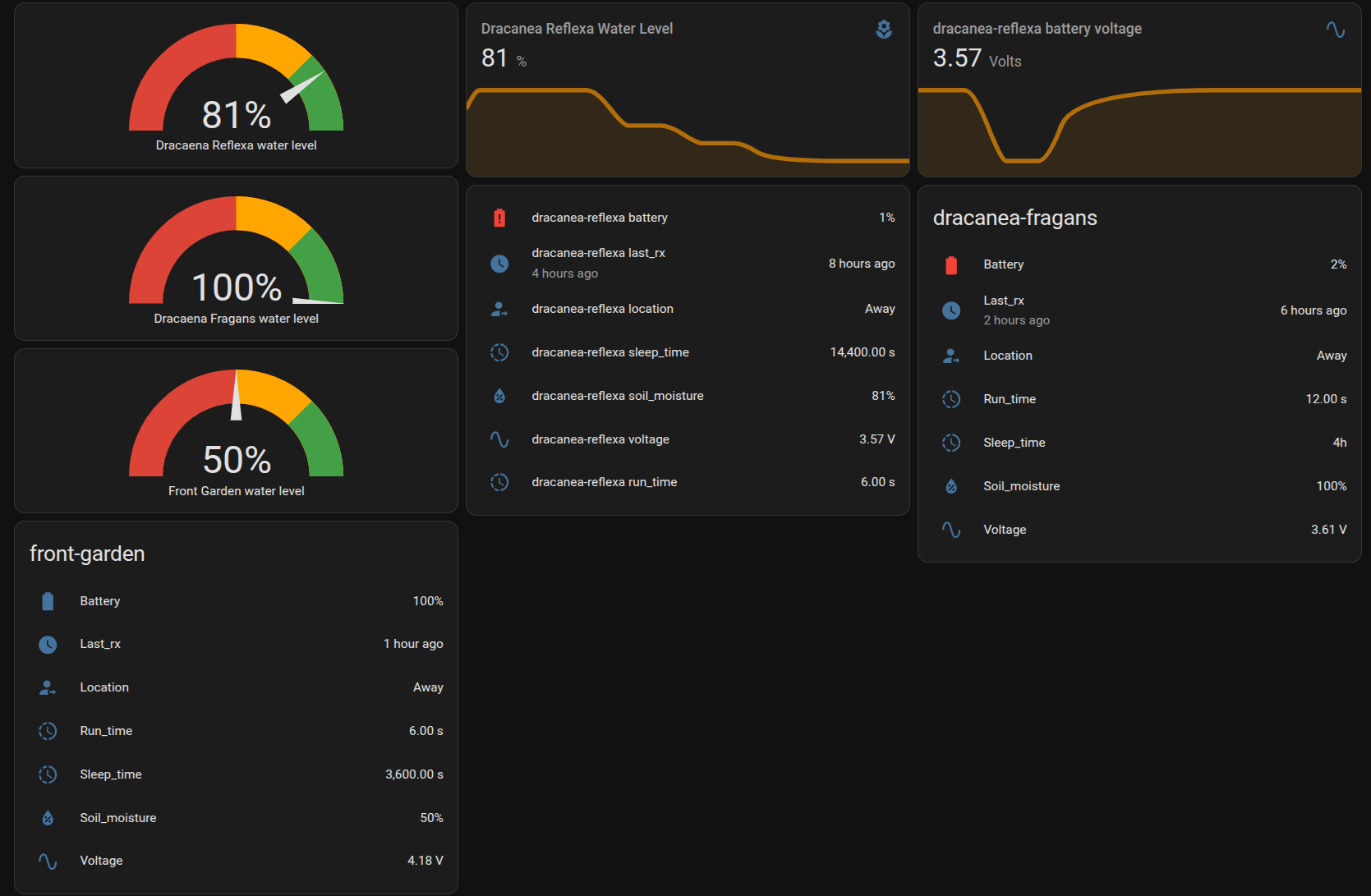
Task: Click the sine wave icon on battery voltage card
Action: [1336, 30]
